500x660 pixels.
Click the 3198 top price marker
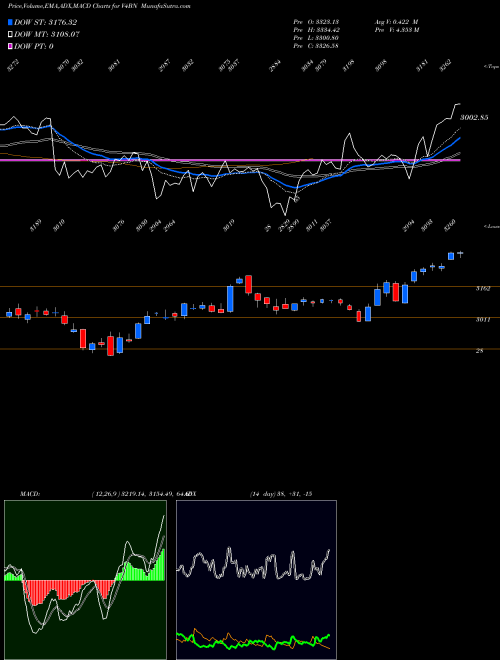348,66
